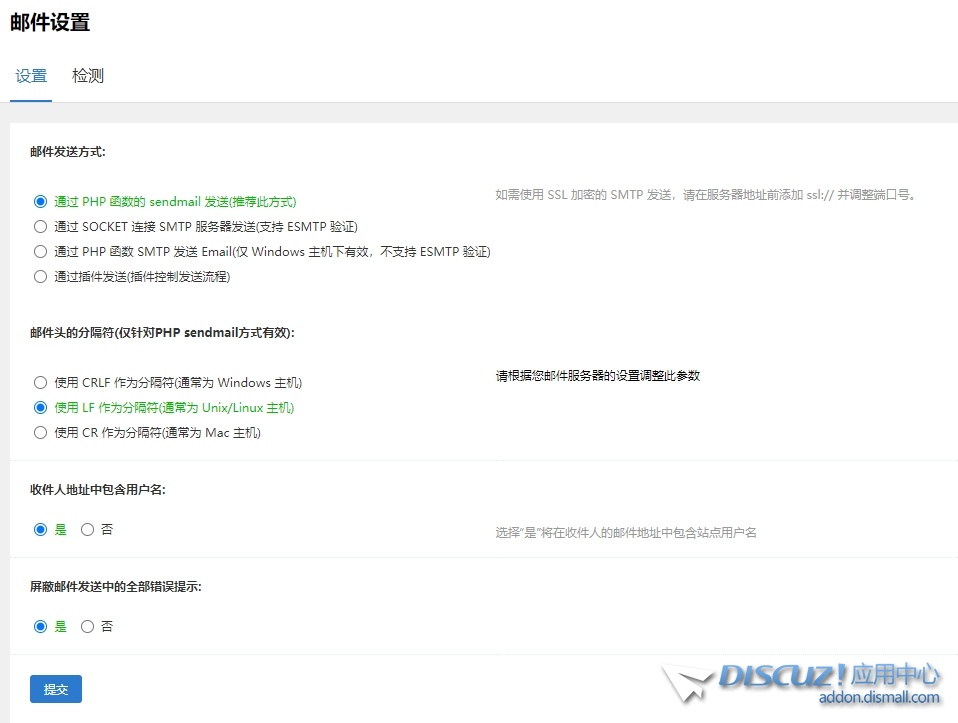The image size is (958, 723).
Task: Select PHP 函数 SMTP 发送 Email option
Action: coord(41,251)
